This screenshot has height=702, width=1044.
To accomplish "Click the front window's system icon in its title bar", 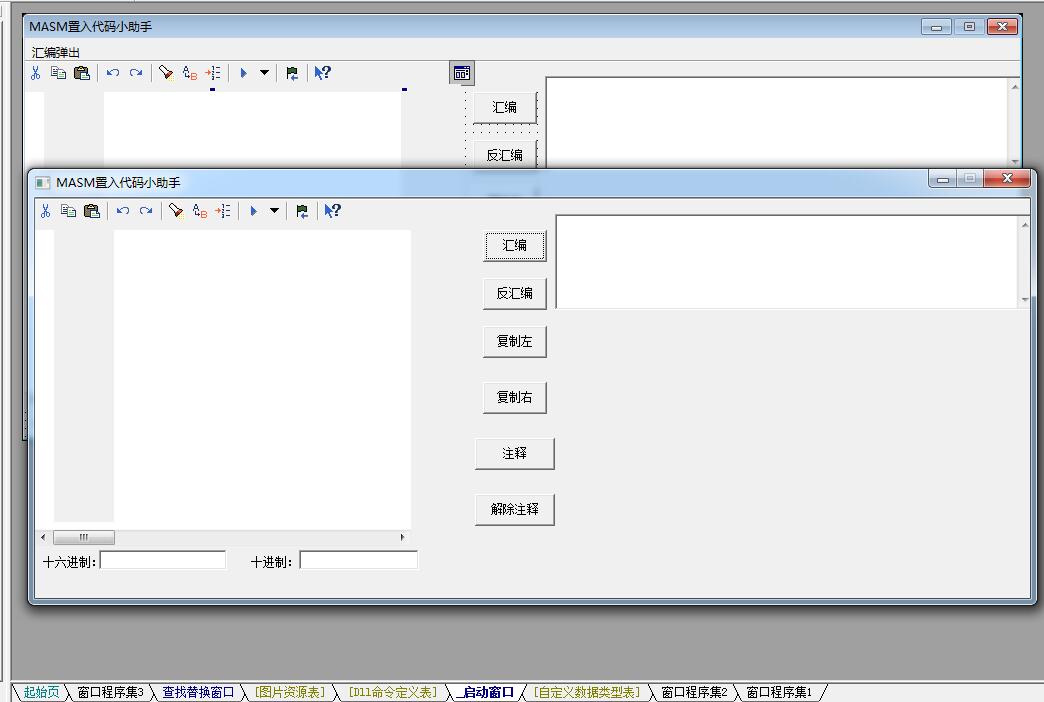I will [x=43, y=183].
